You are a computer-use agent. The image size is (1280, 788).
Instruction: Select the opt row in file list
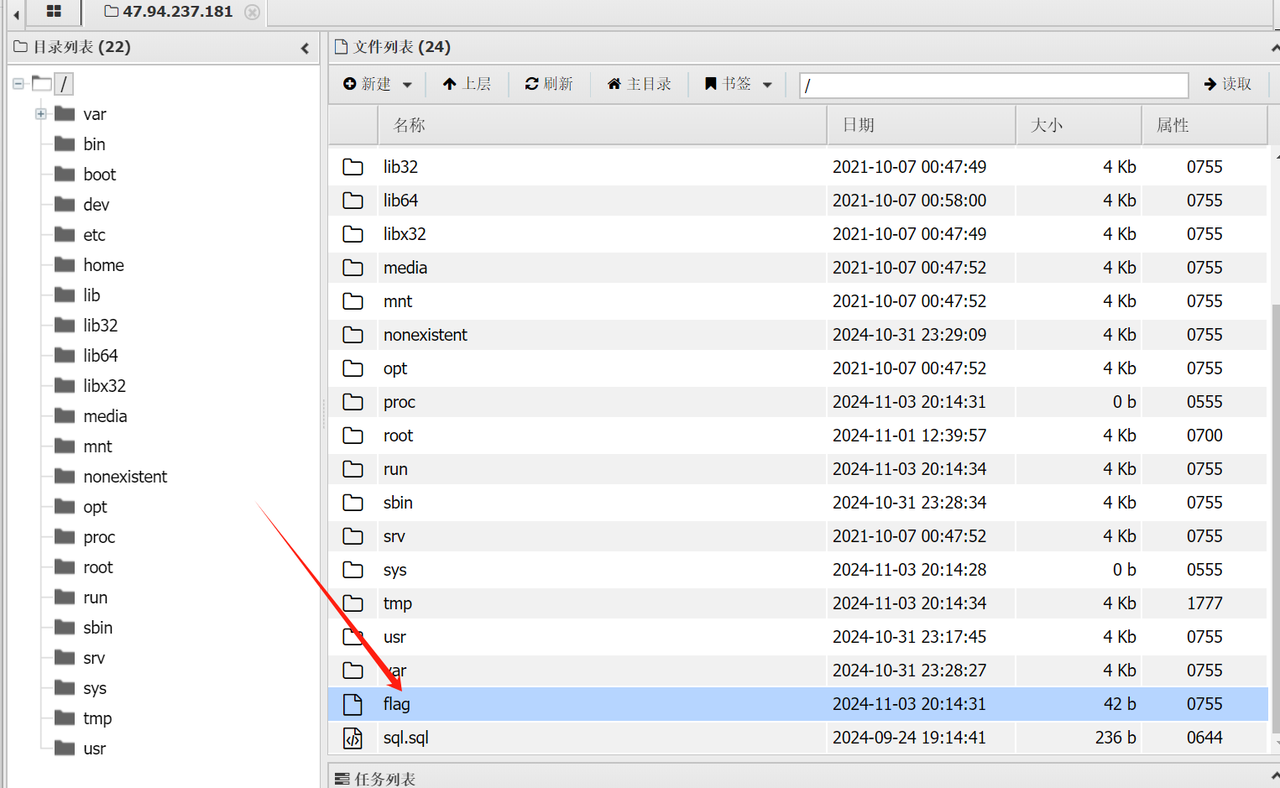pos(798,368)
